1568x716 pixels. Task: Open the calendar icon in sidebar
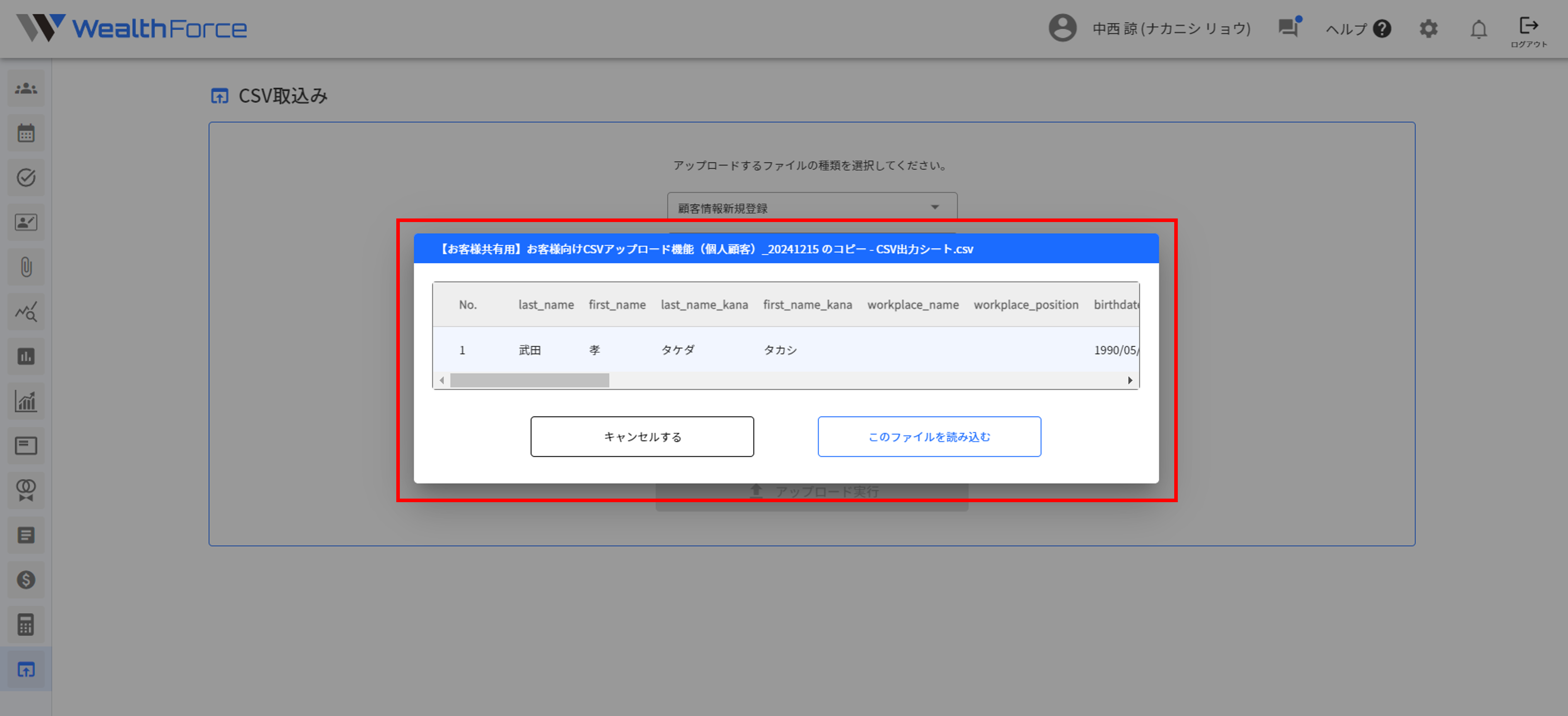[26, 133]
